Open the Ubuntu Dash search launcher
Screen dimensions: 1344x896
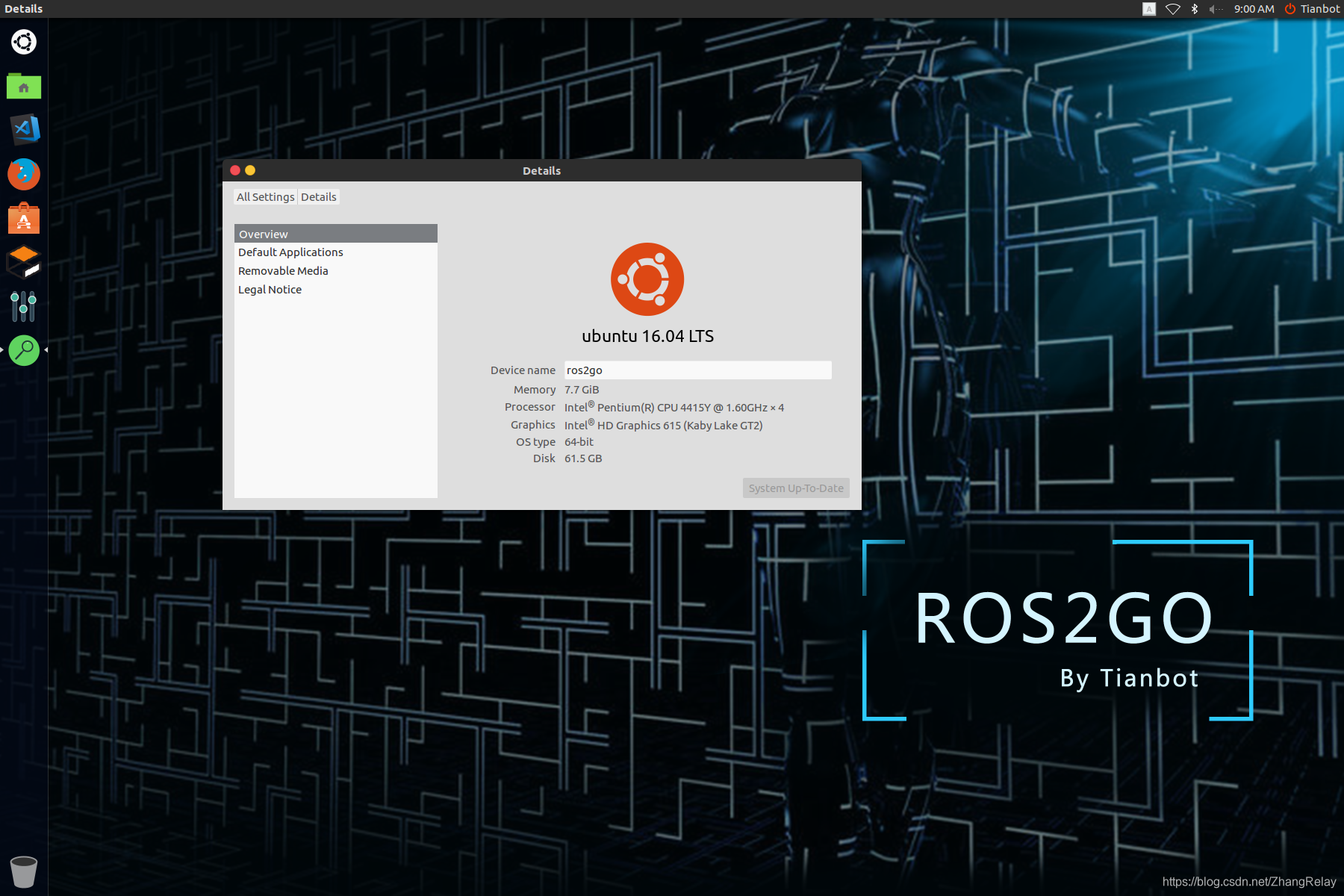click(x=24, y=42)
